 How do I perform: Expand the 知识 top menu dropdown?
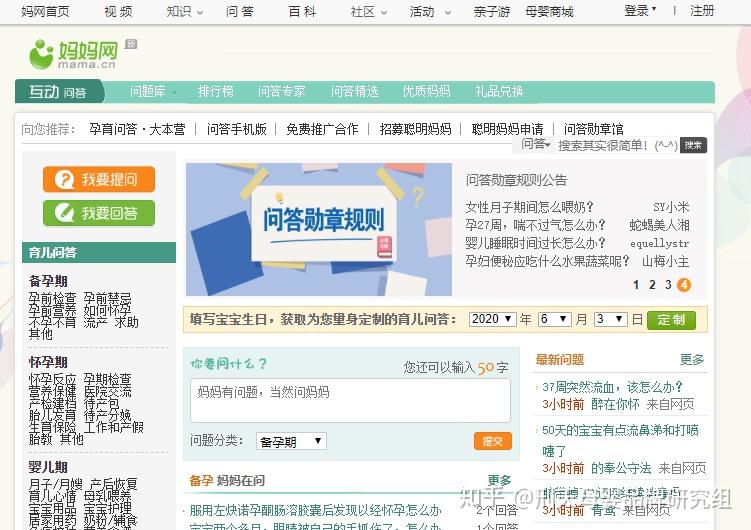click(x=184, y=11)
